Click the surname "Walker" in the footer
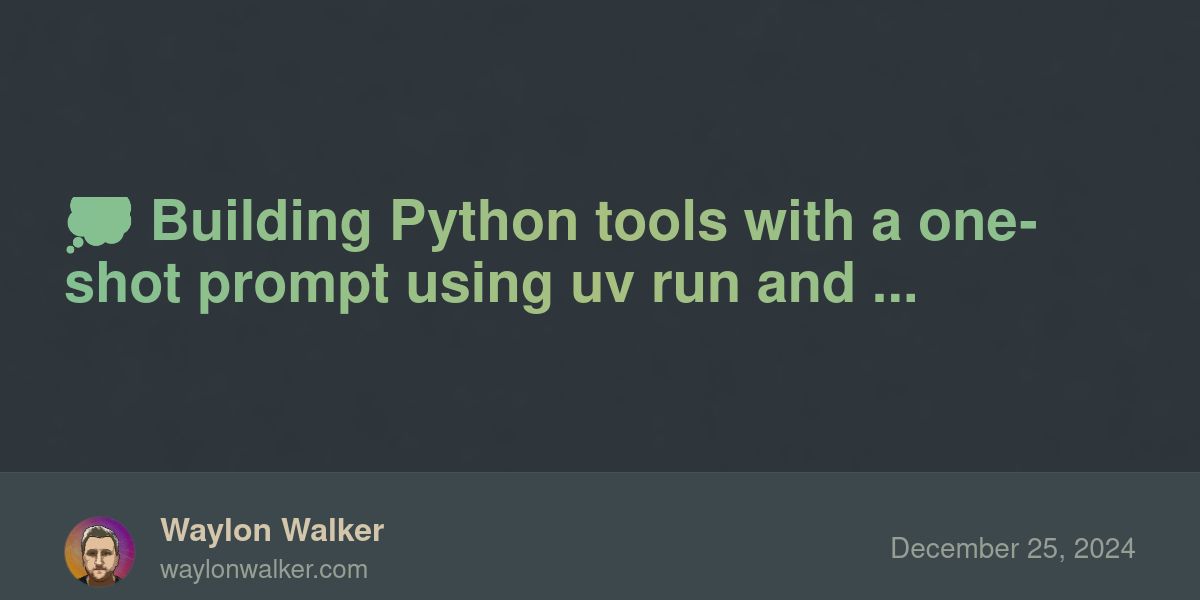Image resolution: width=1200 pixels, height=600 pixels. (x=333, y=530)
